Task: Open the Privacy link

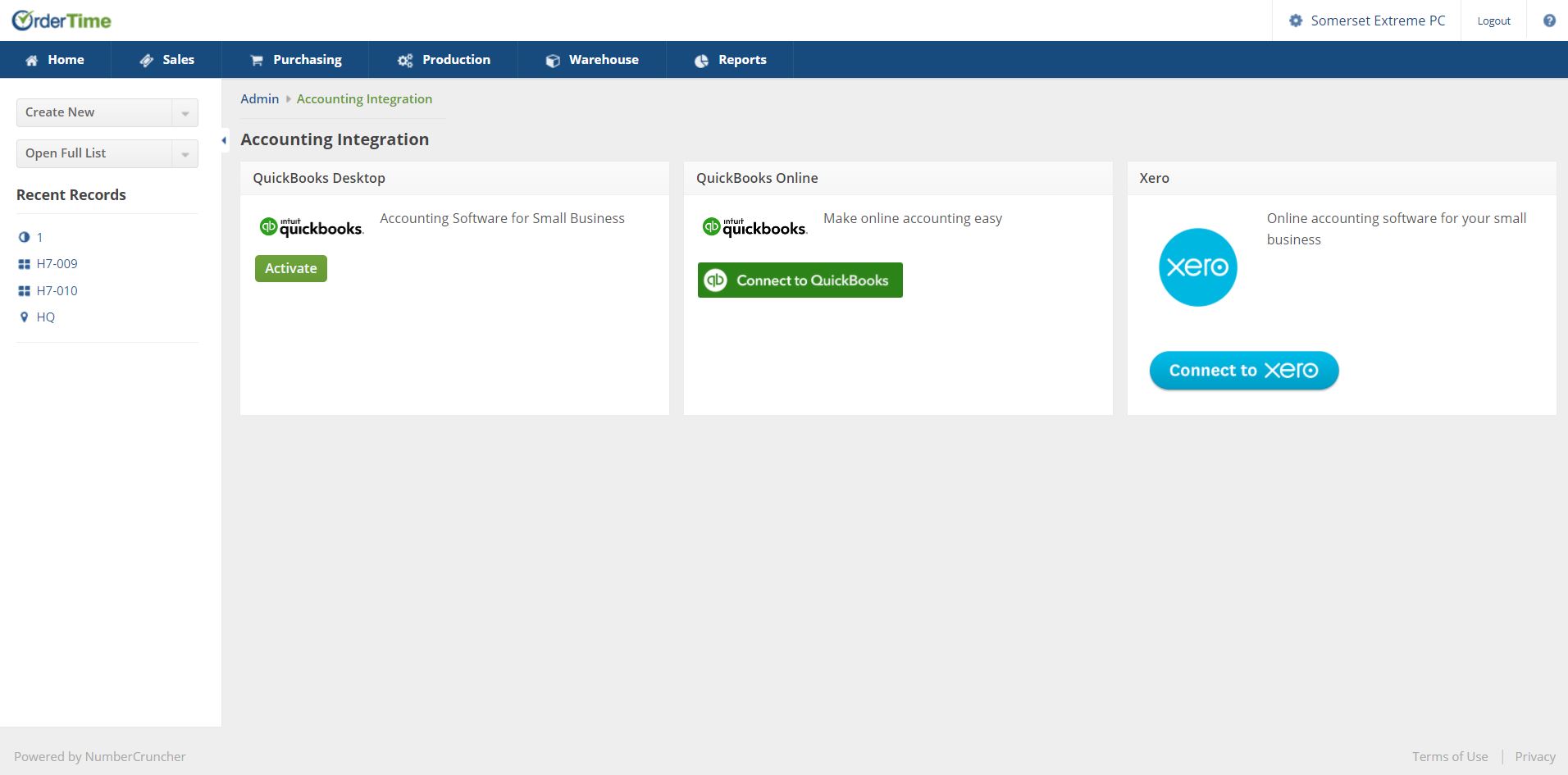Action: 1535,757
